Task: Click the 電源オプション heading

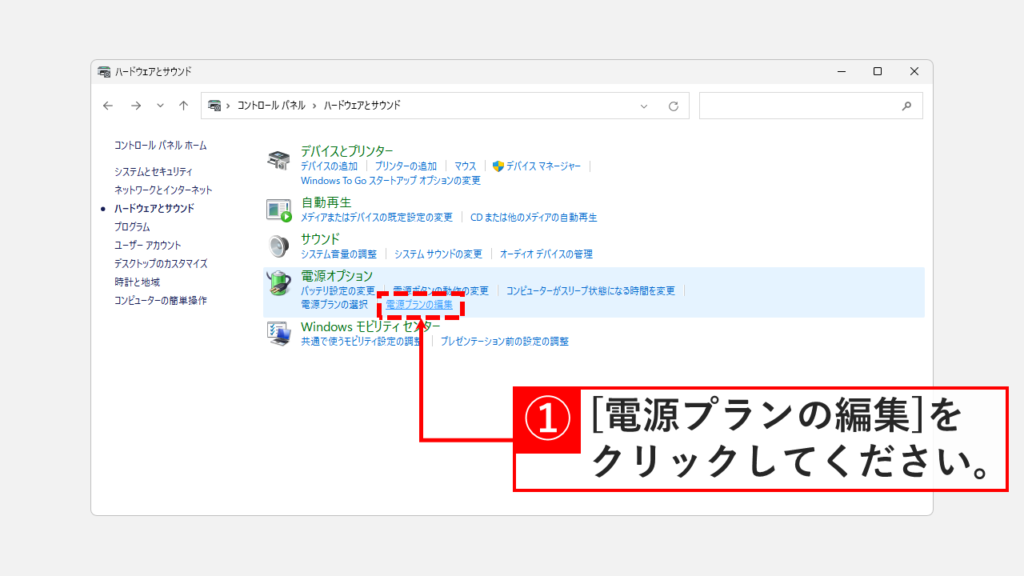Action: (x=337, y=276)
